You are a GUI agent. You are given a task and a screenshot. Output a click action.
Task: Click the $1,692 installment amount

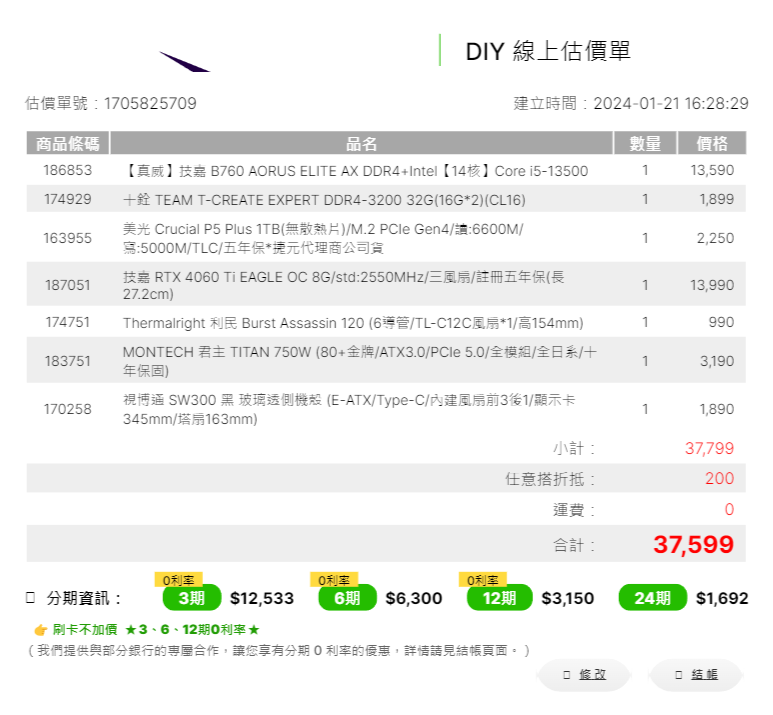pos(722,598)
